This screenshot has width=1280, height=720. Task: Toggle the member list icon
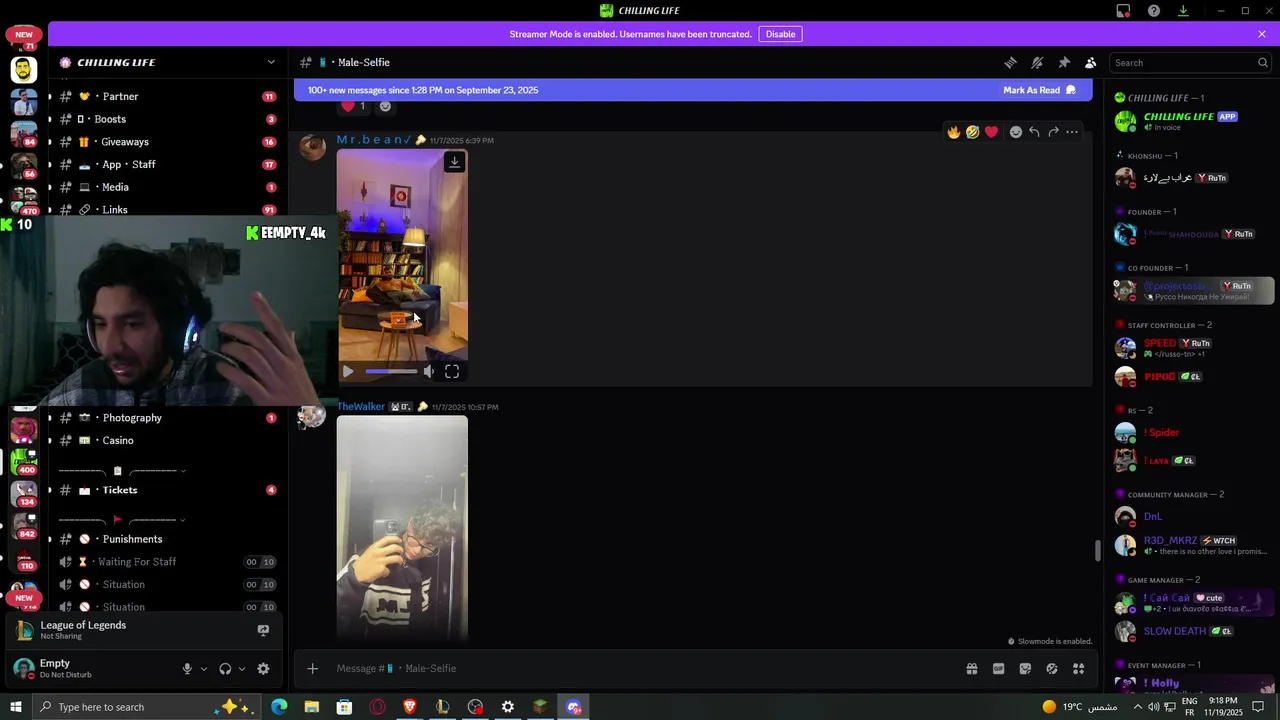(x=1090, y=62)
